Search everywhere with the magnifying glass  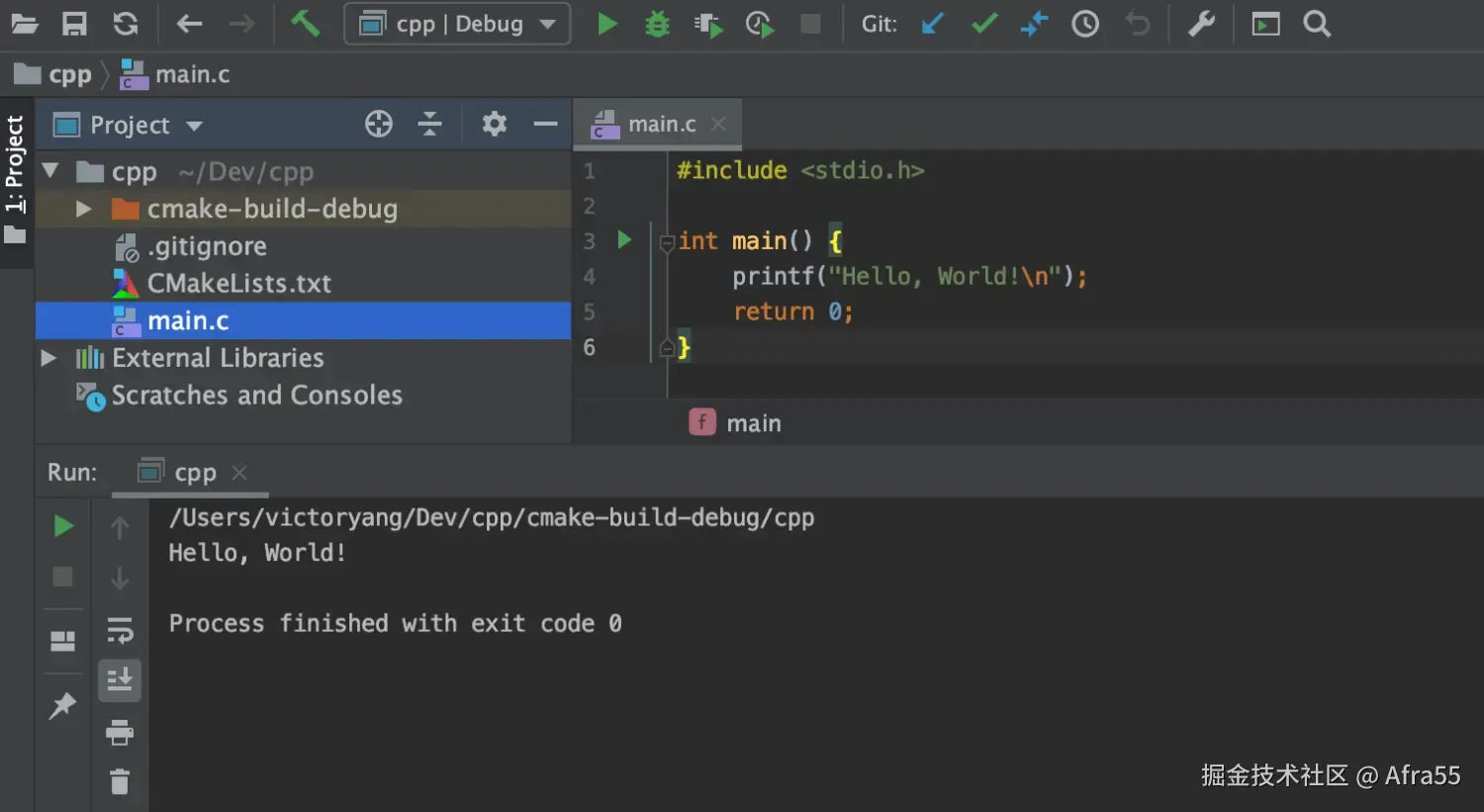(x=1317, y=24)
